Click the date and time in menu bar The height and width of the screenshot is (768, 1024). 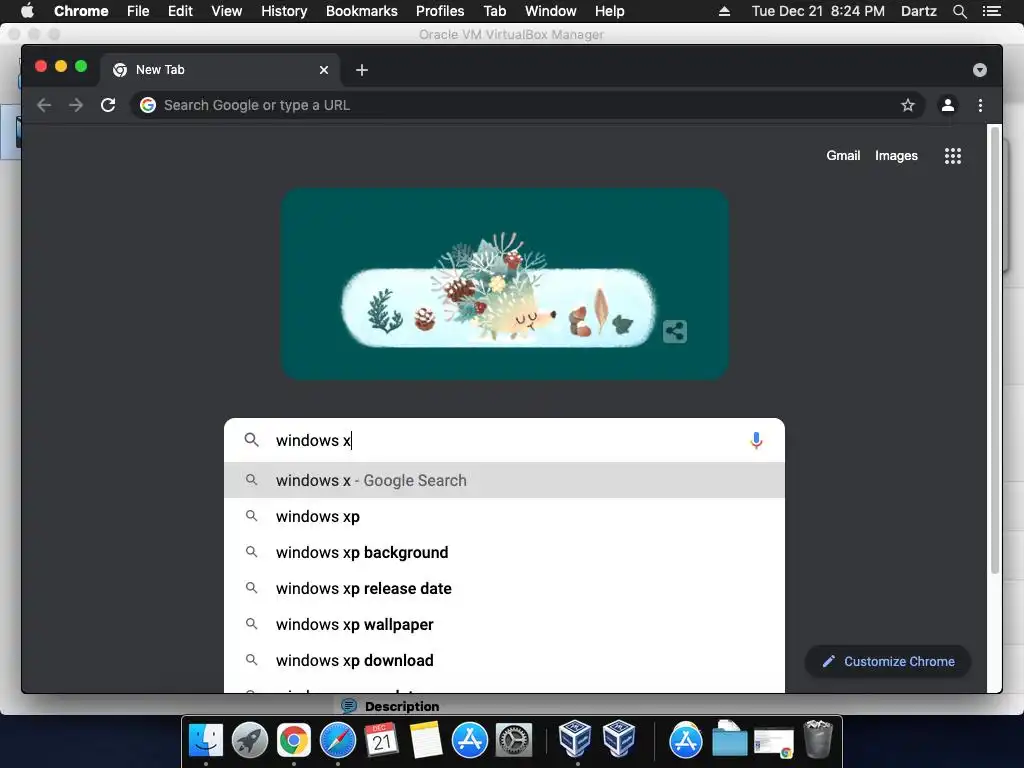pyautogui.click(x=818, y=11)
